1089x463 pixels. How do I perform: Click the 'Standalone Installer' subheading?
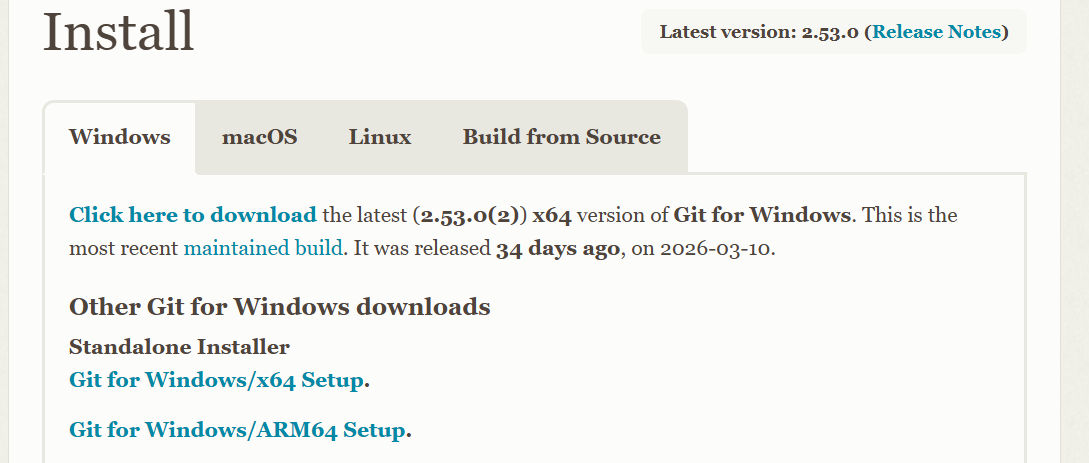tap(179, 347)
